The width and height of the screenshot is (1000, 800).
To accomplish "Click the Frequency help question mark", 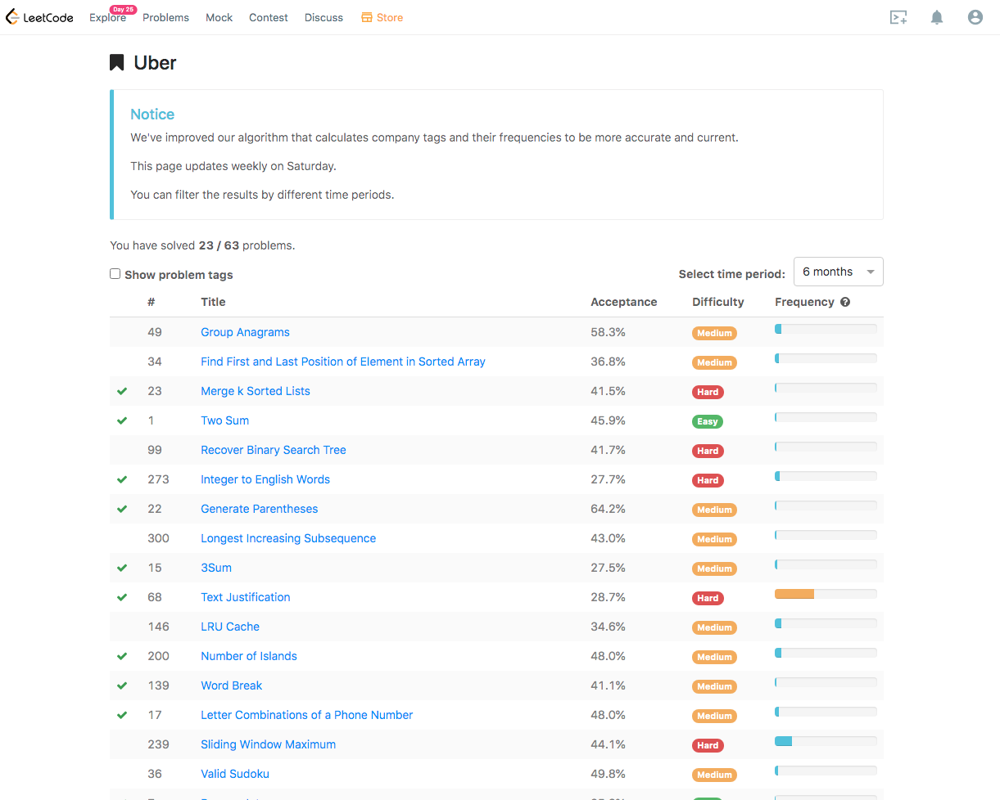I will click(x=845, y=302).
